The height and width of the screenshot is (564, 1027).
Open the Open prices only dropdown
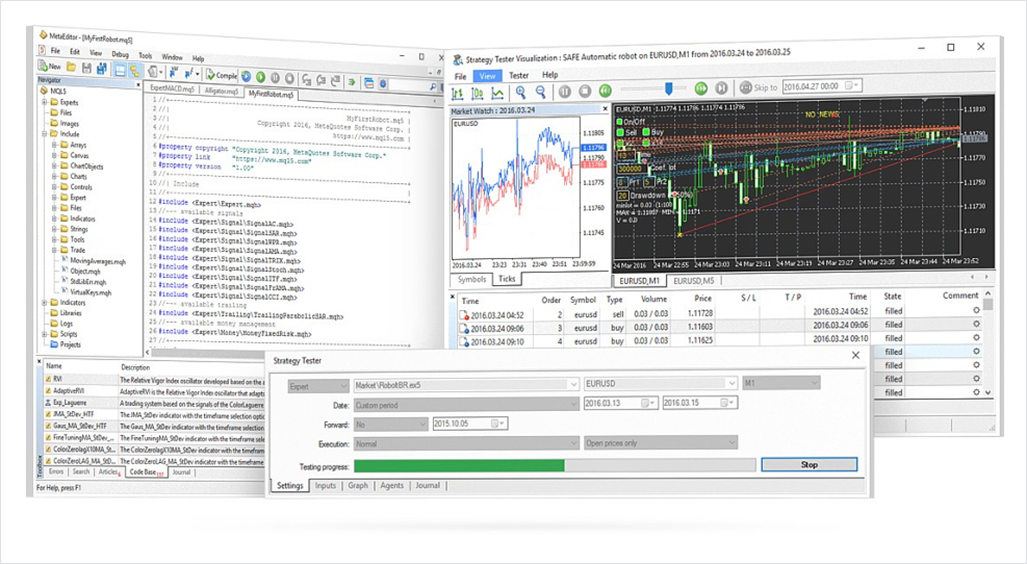(660, 443)
